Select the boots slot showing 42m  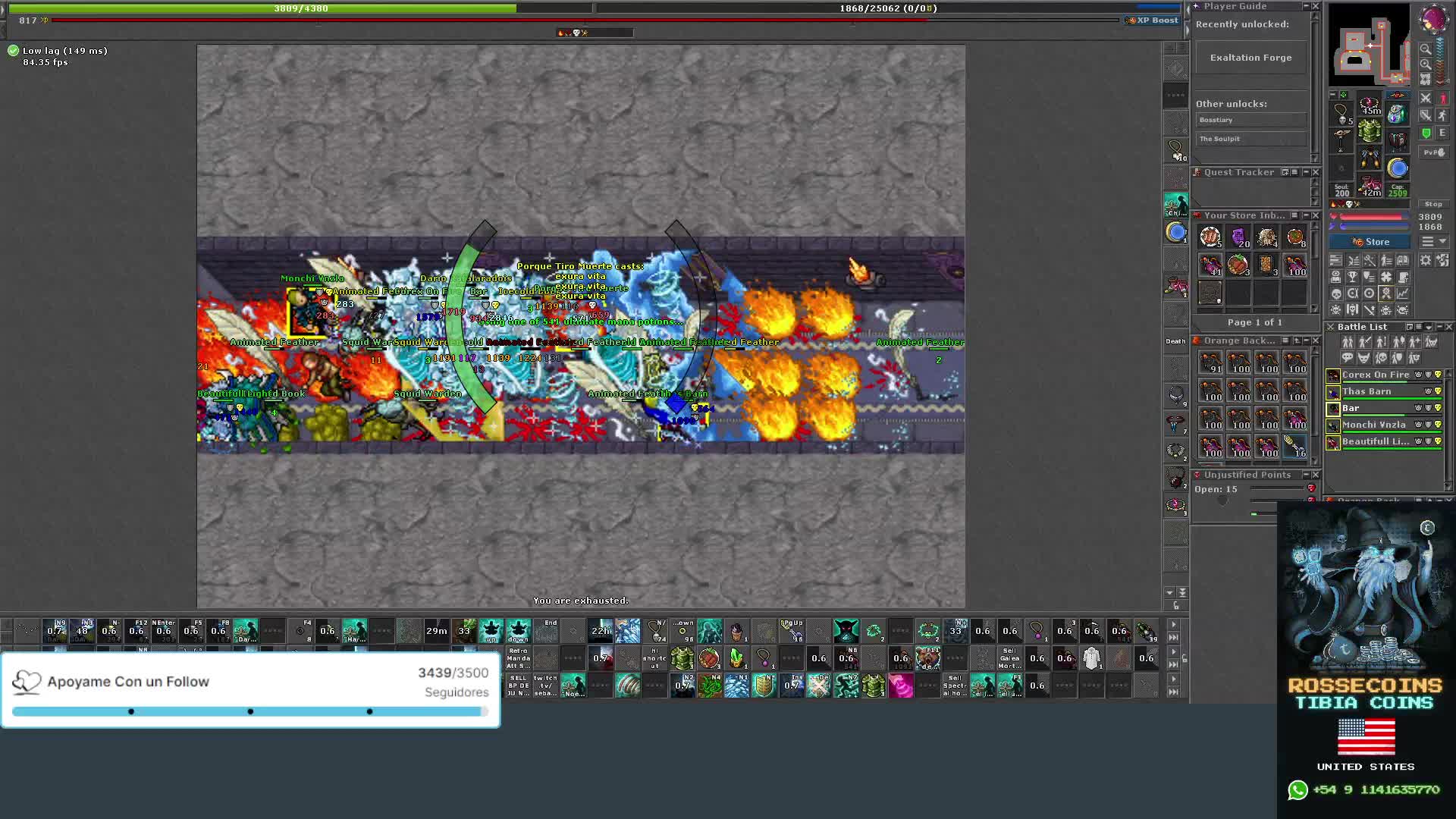pyautogui.click(x=1370, y=186)
